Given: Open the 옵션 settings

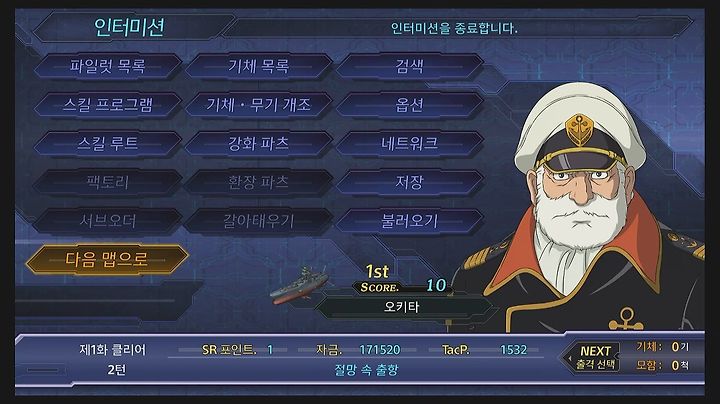Looking at the screenshot, I should (x=410, y=105).
